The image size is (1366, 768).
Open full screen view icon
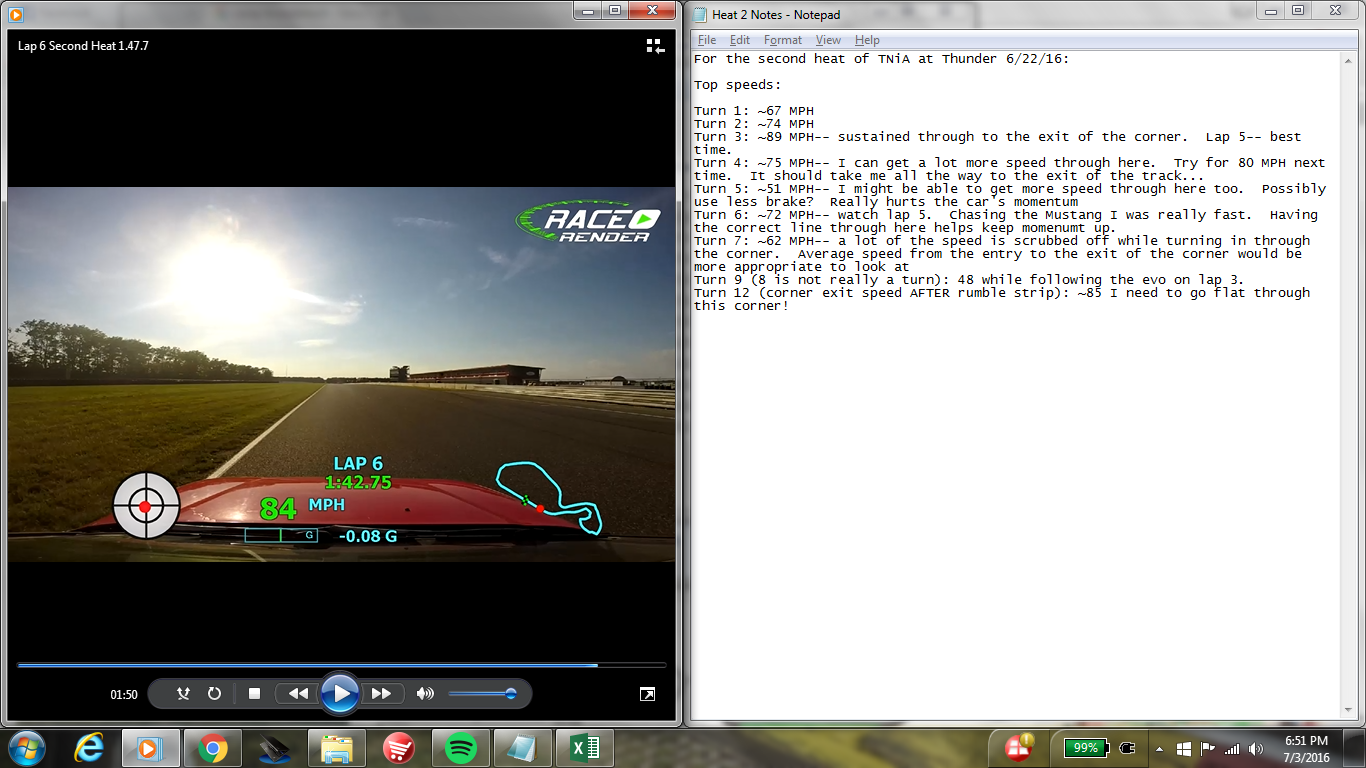pyautogui.click(x=647, y=694)
